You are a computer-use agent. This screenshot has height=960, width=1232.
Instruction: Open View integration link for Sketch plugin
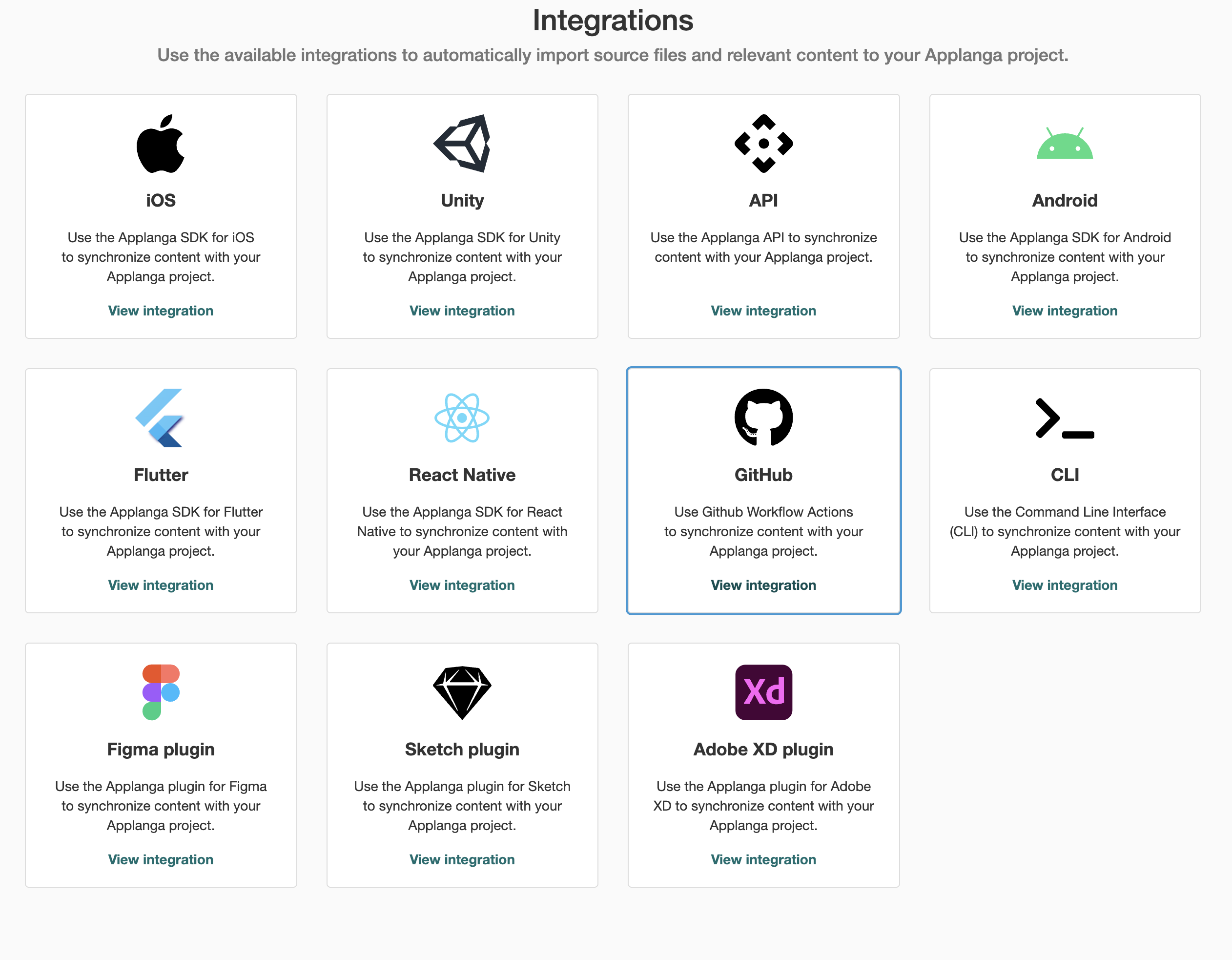462,859
